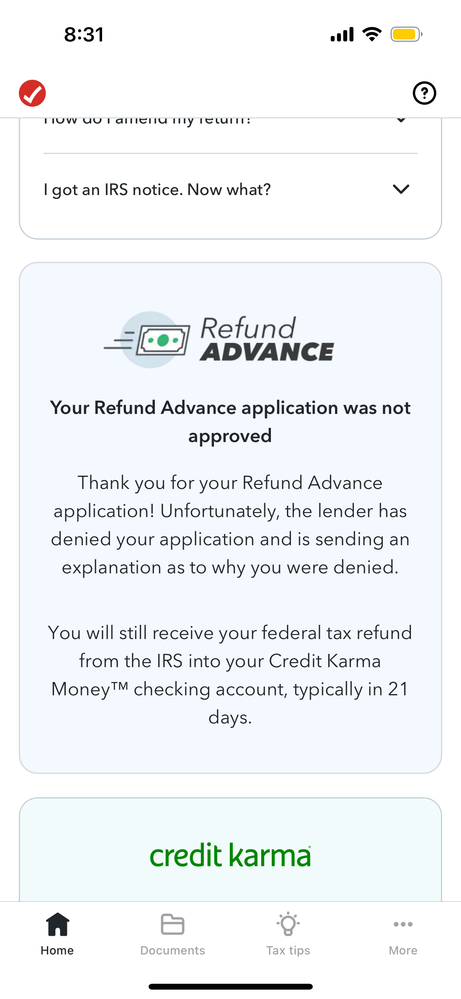The width and height of the screenshot is (461, 999).
Task: Tap the home indicator bar at bottom
Action: point(230,986)
